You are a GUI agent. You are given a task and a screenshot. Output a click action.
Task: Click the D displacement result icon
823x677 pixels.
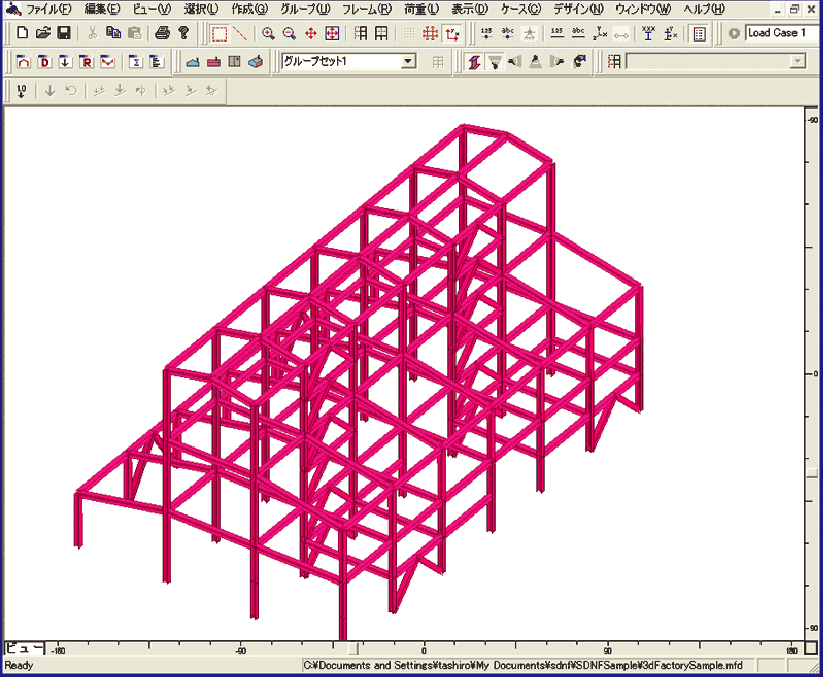point(45,62)
